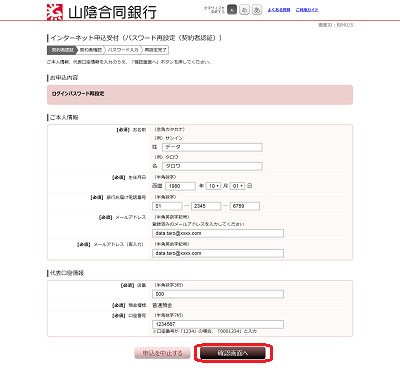This screenshot has width=400, height=368.
Task: Click the 山陰合同銀行 red logo icon
Action: click(55, 12)
